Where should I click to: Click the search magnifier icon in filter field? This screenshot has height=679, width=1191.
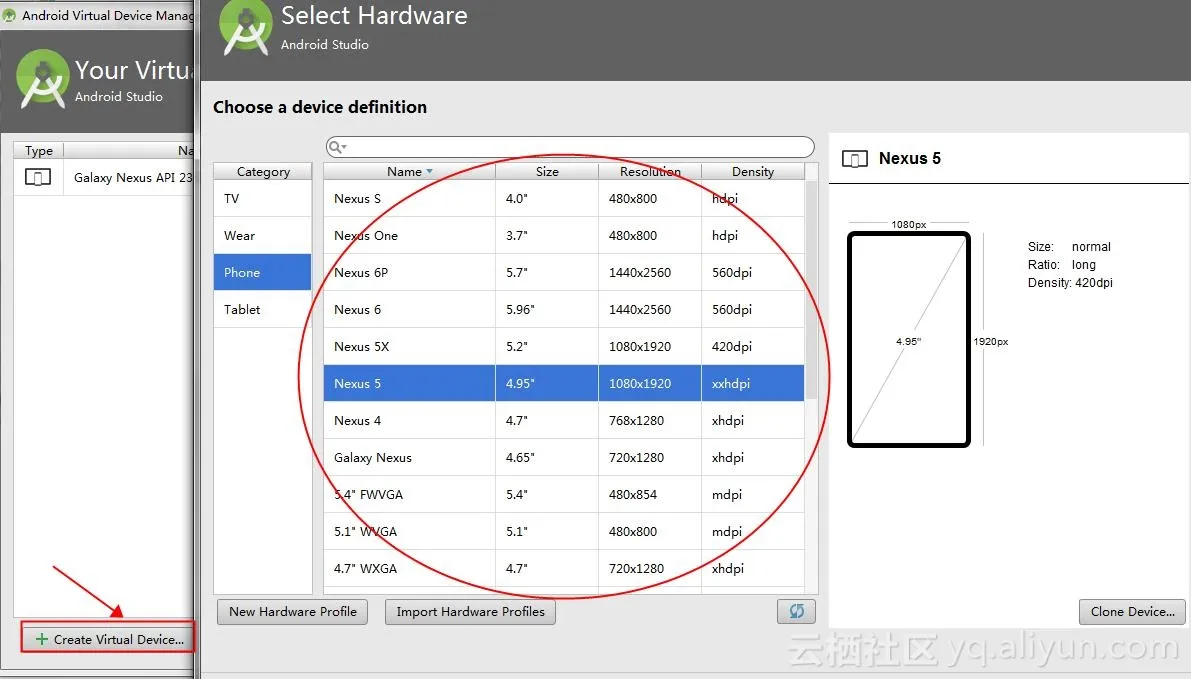[x=337, y=147]
